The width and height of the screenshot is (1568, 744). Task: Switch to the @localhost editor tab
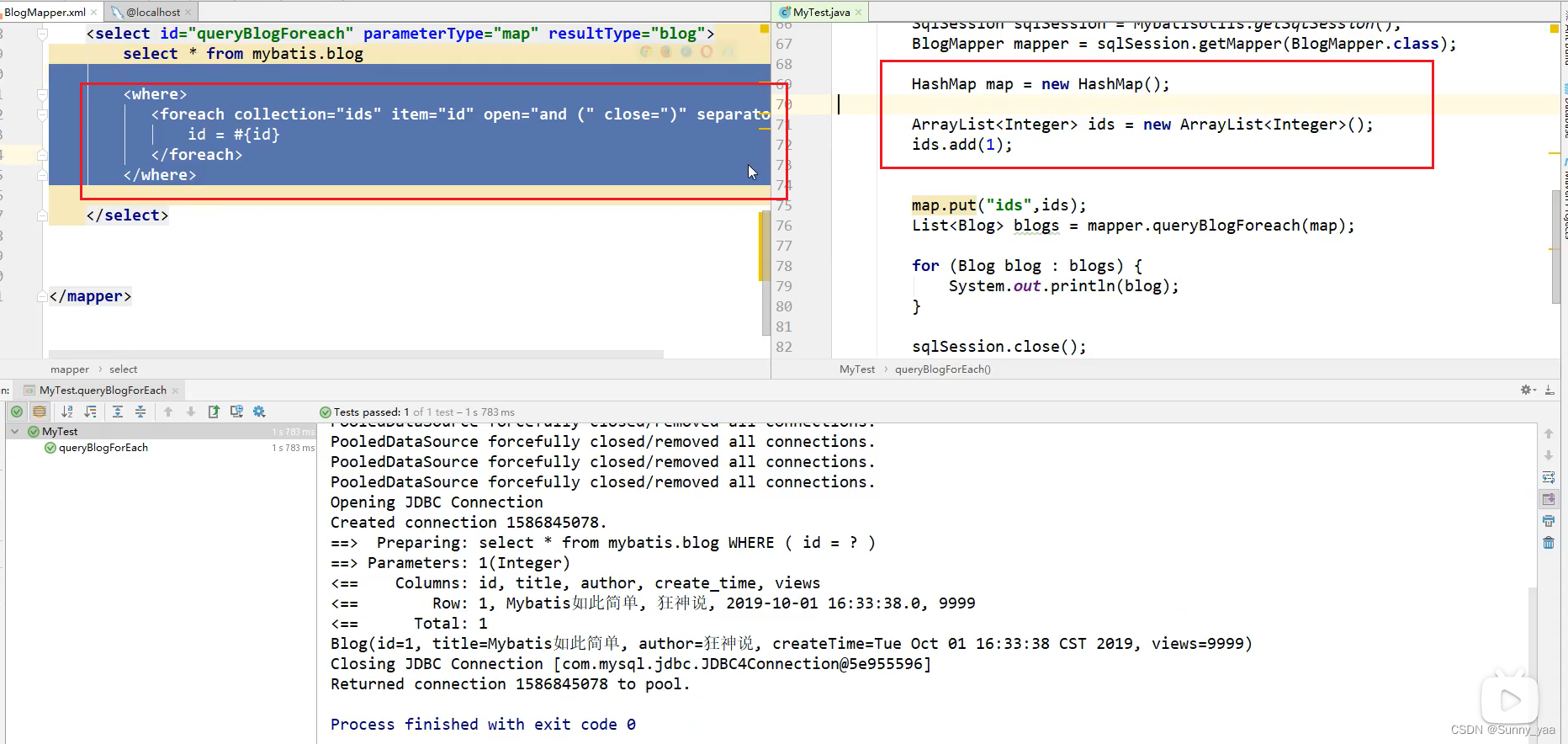(152, 12)
